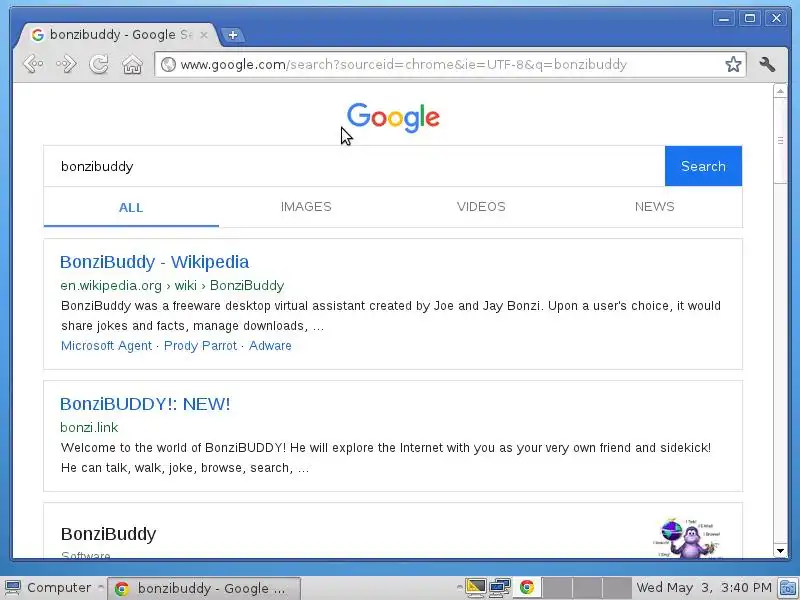The image size is (800, 600).
Task: Click the browser back arrow button
Action: [33, 64]
